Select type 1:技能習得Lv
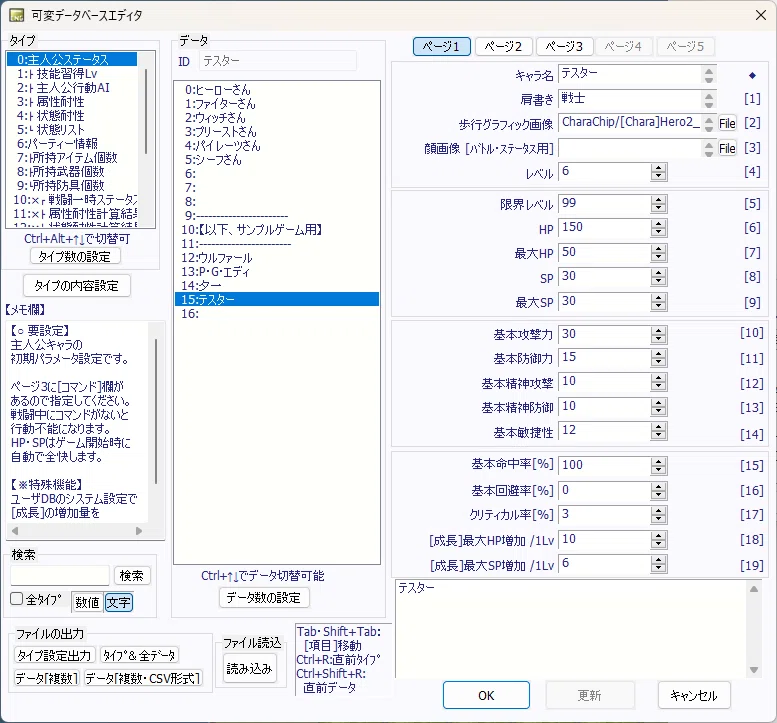The height and width of the screenshot is (723, 777). pos(72,74)
